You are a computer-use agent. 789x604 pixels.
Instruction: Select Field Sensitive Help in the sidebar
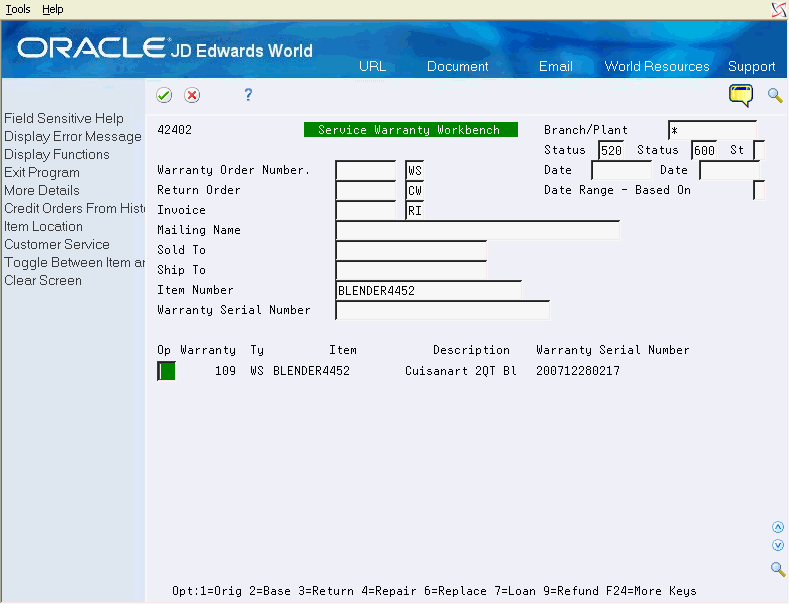64,118
